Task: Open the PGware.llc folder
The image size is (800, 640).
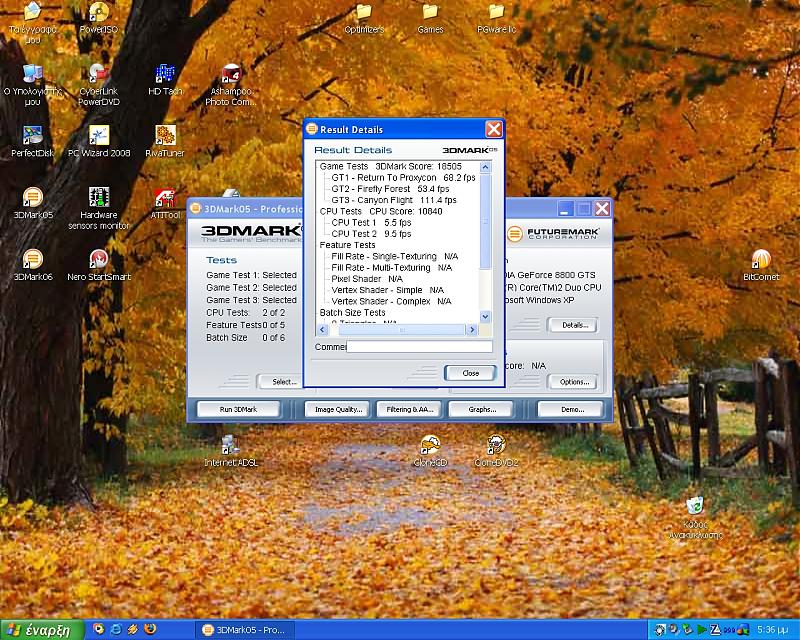Action: (496, 19)
